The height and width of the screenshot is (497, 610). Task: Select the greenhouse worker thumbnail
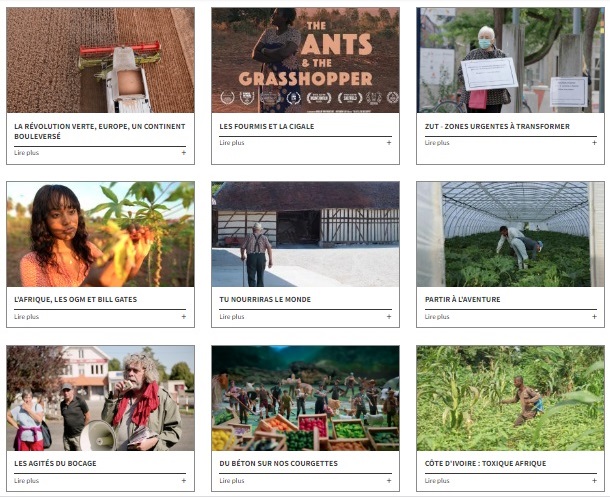click(510, 234)
